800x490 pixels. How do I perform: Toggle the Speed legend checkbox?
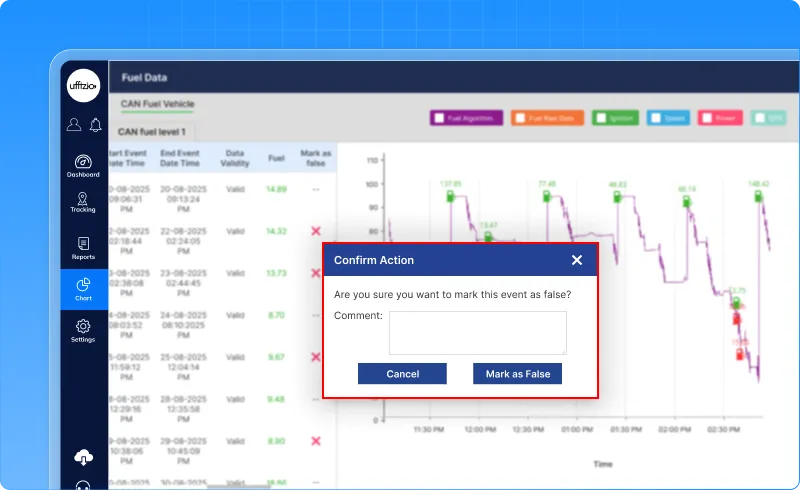pos(655,118)
